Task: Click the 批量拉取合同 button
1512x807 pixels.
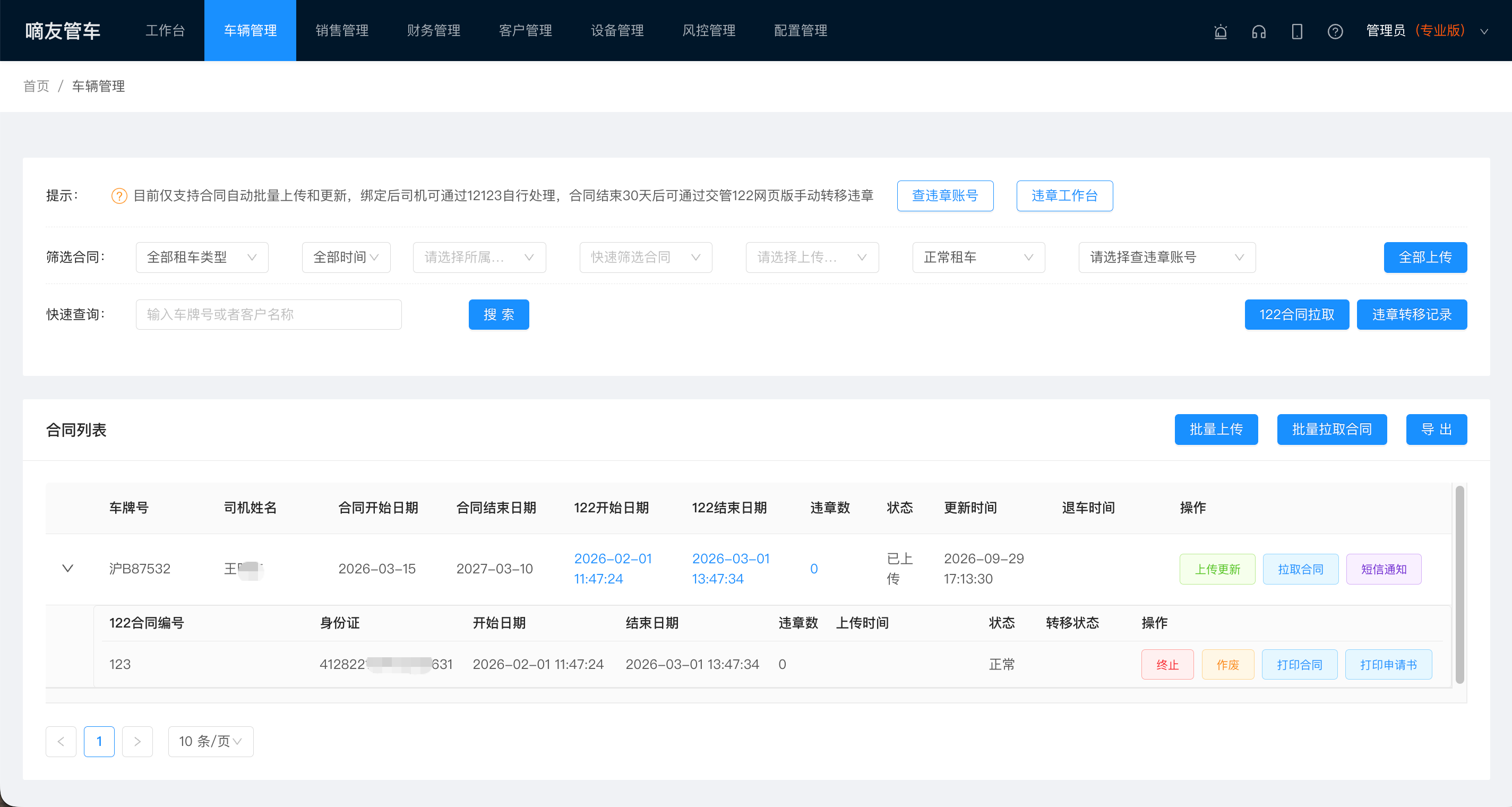Action: click(x=1332, y=429)
